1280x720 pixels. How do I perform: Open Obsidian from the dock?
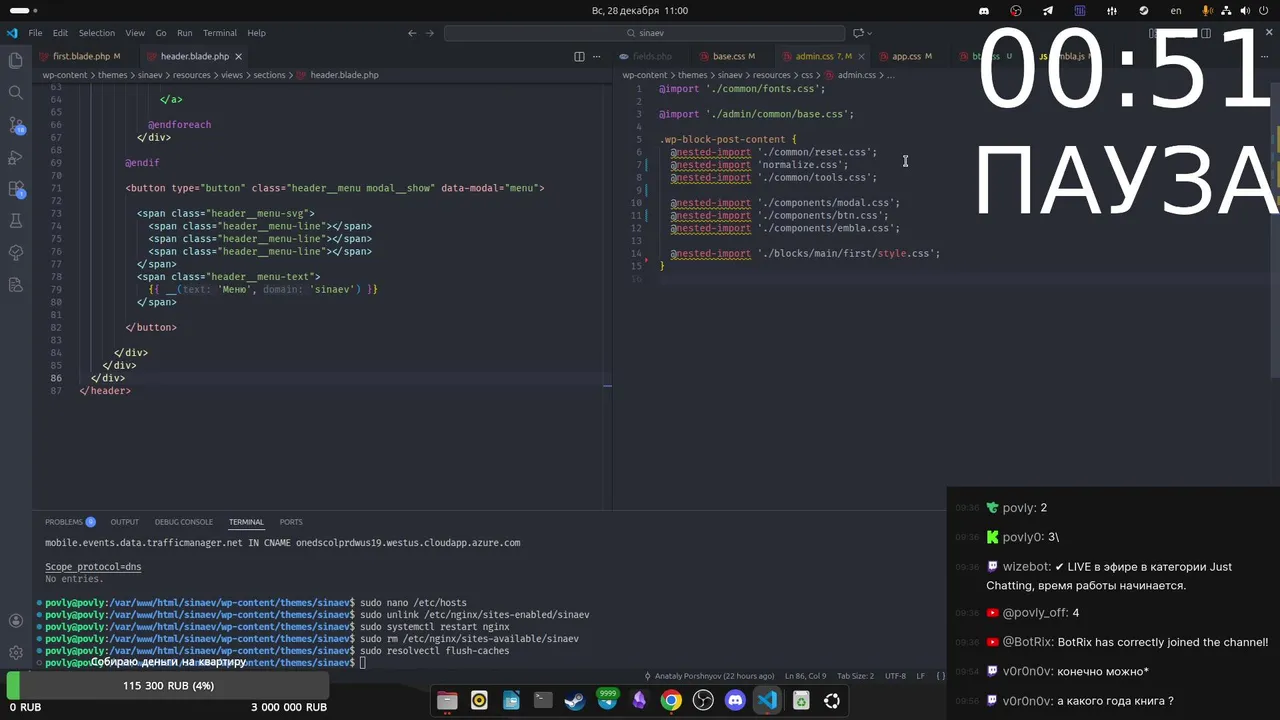[639, 701]
